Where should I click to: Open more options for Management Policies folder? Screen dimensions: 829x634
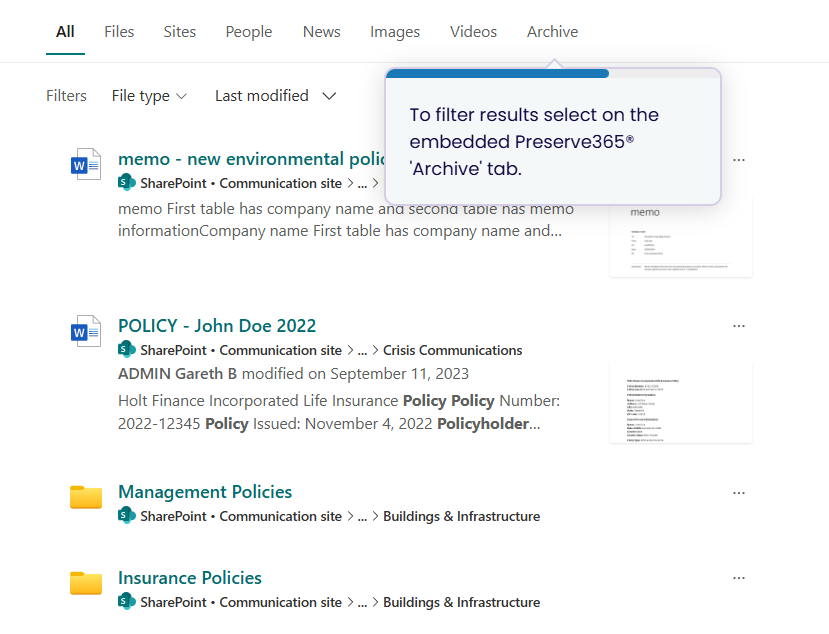(x=739, y=492)
